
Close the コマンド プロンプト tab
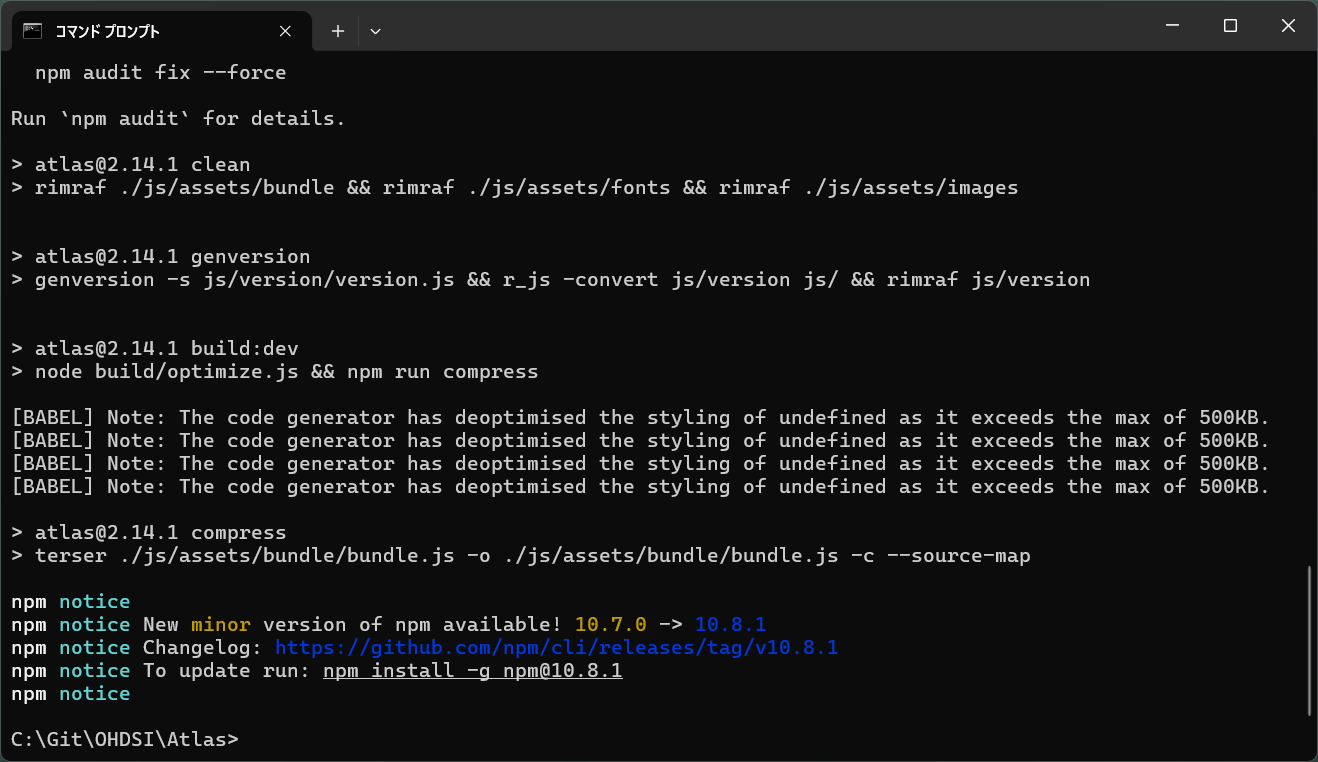285,31
